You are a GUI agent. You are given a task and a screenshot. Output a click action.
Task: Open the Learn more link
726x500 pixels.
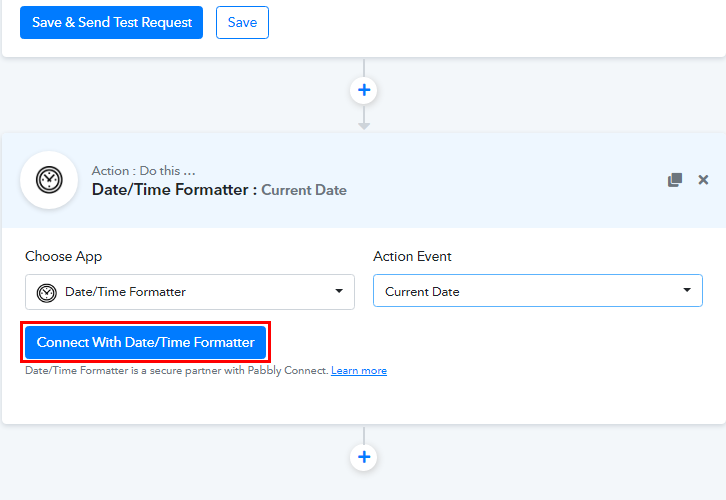[x=359, y=370]
